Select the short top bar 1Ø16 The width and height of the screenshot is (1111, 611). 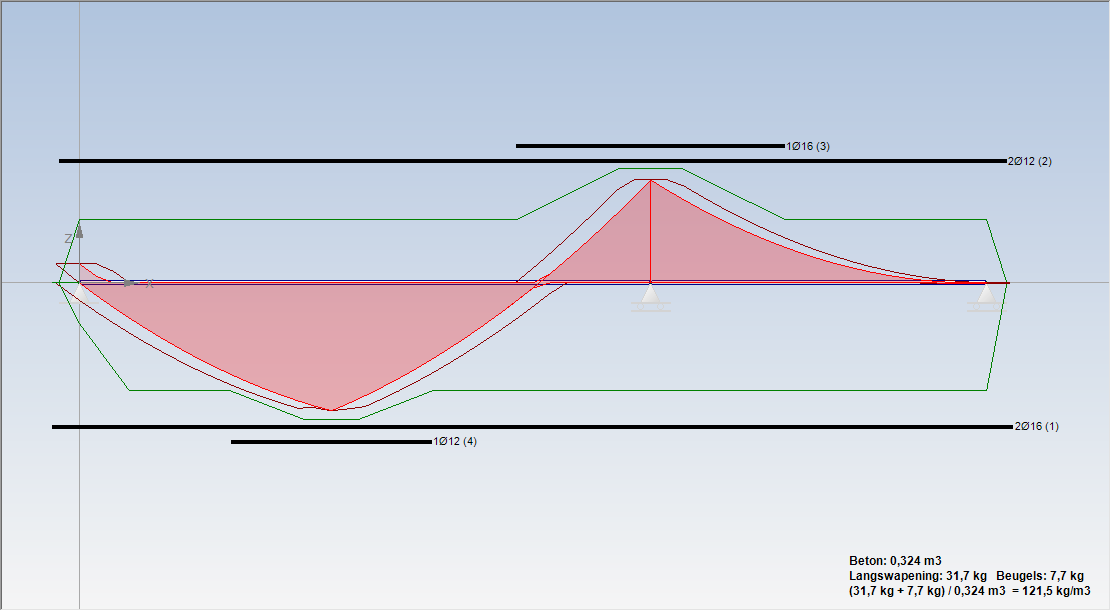[x=650, y=146]
